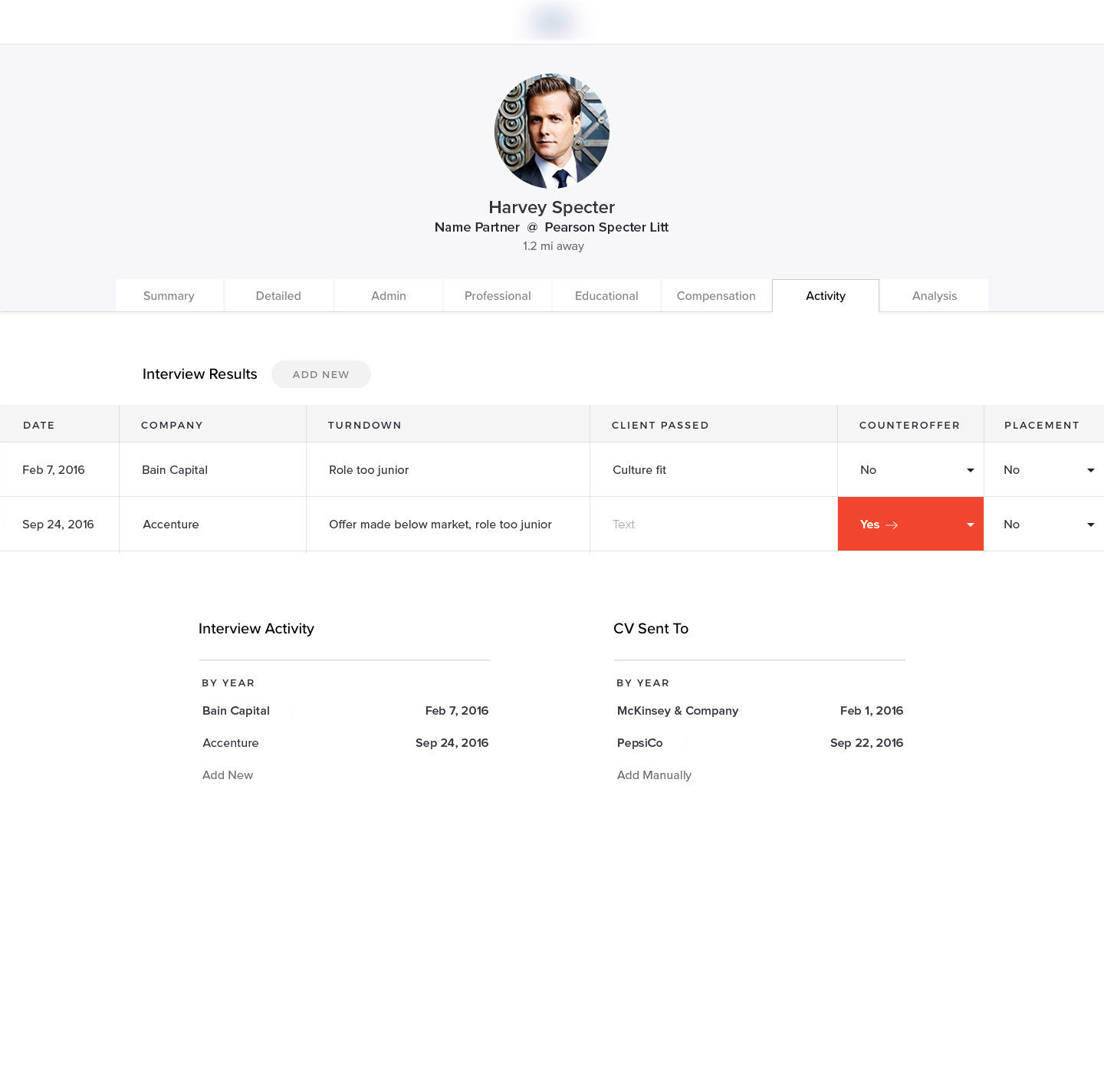Click McKinsey & Company under CV Sent To
1104x1092 pixels.
tap(678, 711)
